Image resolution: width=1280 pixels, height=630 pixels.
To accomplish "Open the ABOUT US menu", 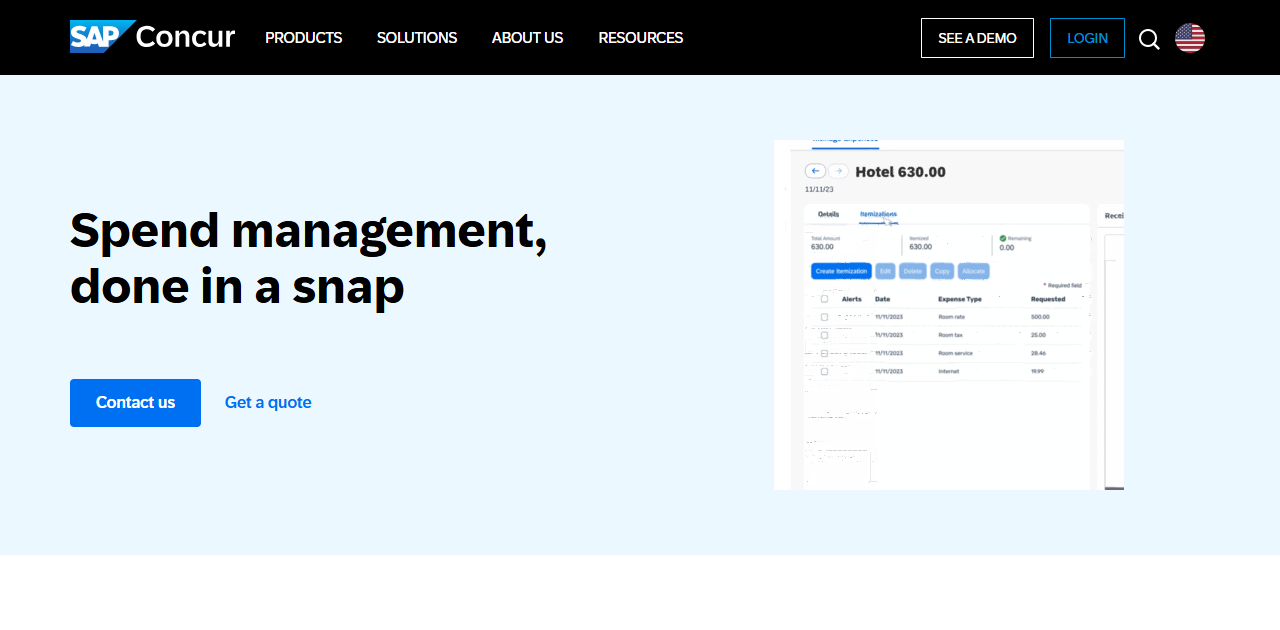I will (527, 38).
